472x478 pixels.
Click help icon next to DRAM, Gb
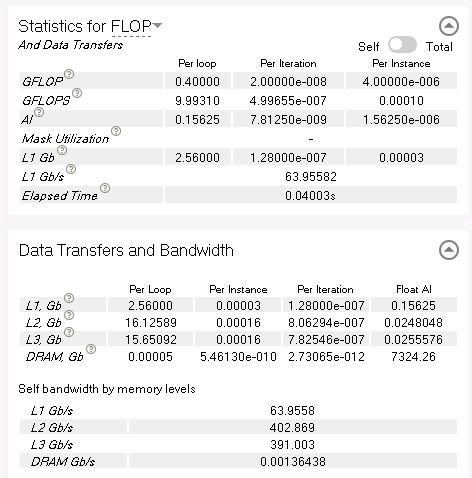[x=91, y=349]
